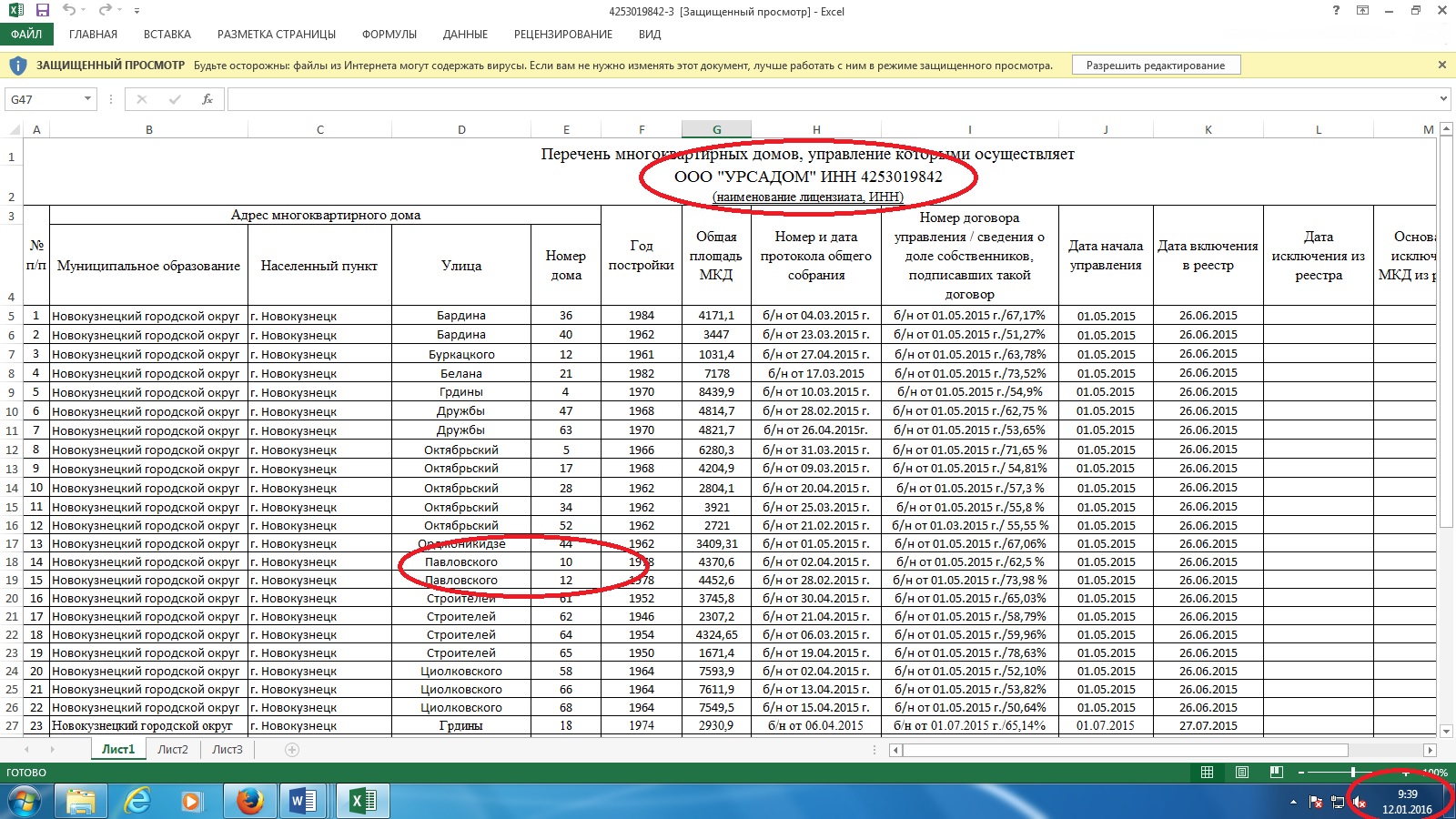The width and height of the screenshot is (1456, 819).
Task: Click the muted volume tray icon
Action: [1360, 802]
